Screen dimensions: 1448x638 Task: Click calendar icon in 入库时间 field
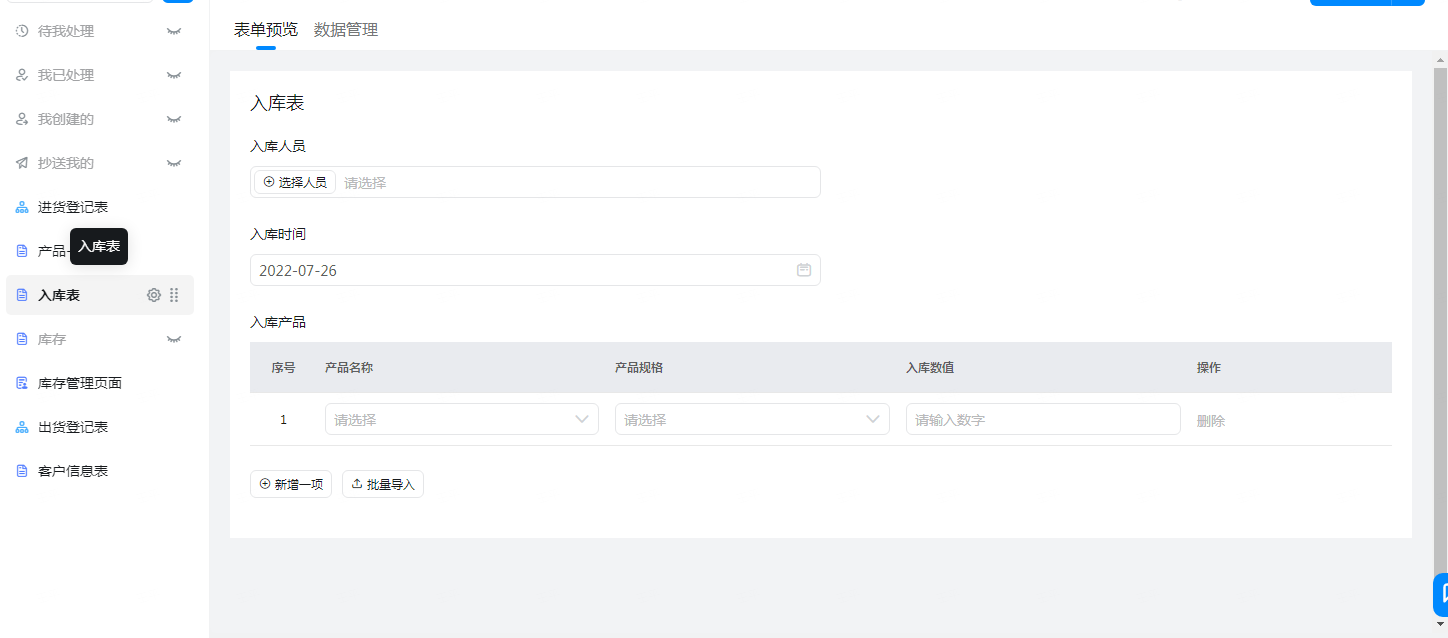tap(803, 270)
